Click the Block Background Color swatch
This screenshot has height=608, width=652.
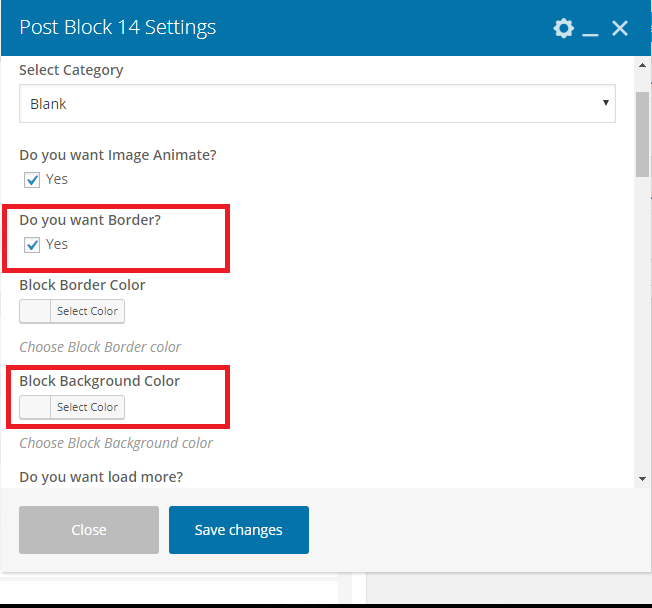pos(35,407)
